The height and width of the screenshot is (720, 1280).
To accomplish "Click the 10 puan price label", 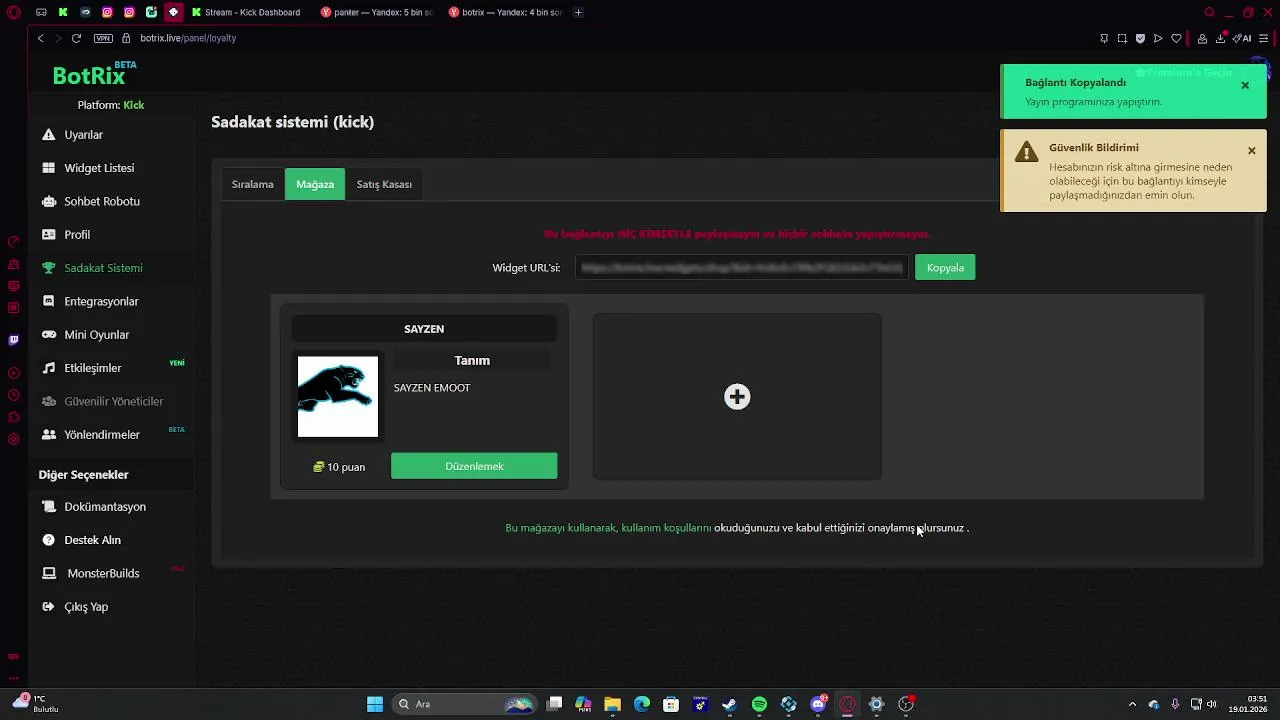I will (x=339, y=467).
